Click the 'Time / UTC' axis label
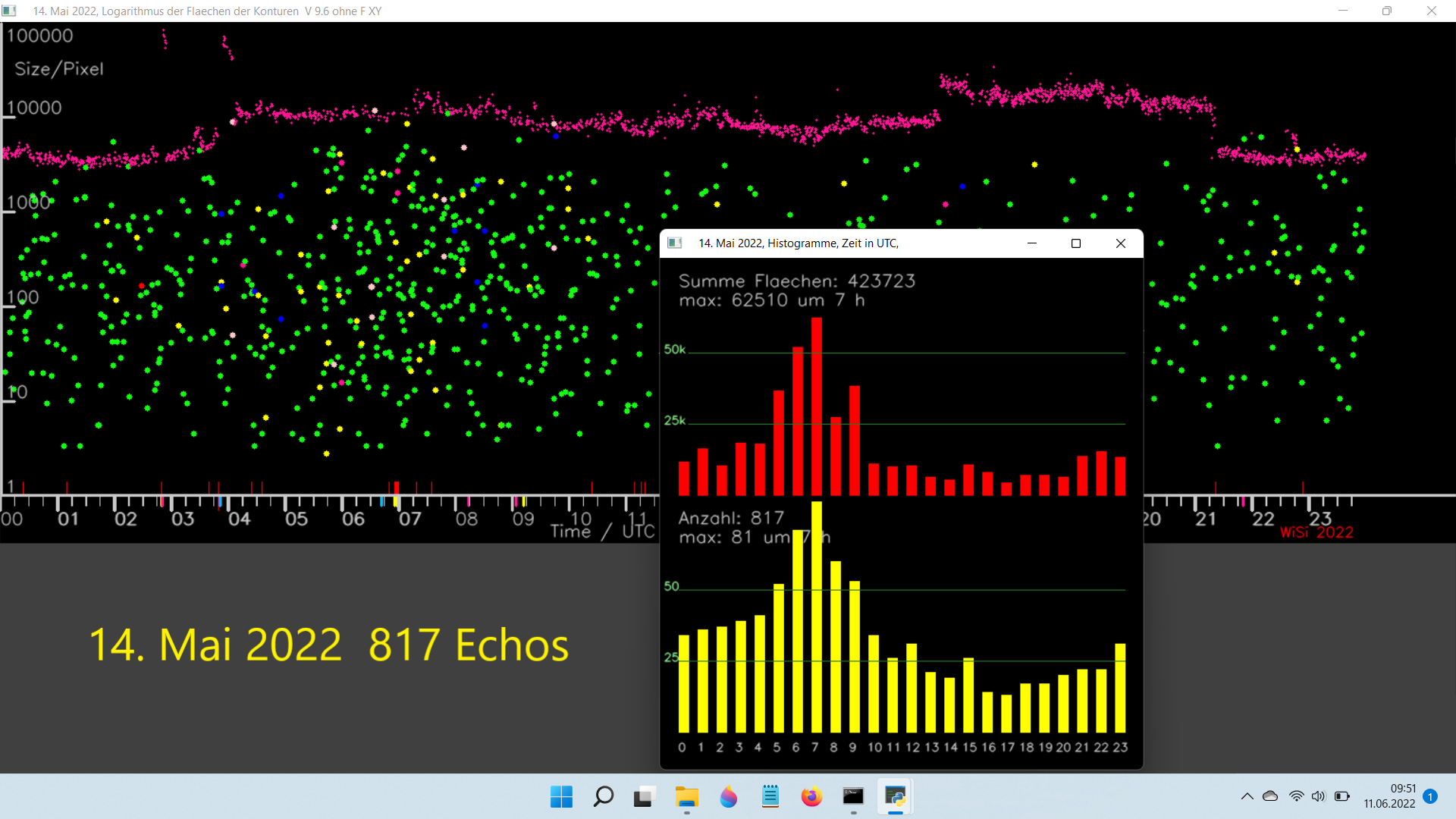 point(603,531)
